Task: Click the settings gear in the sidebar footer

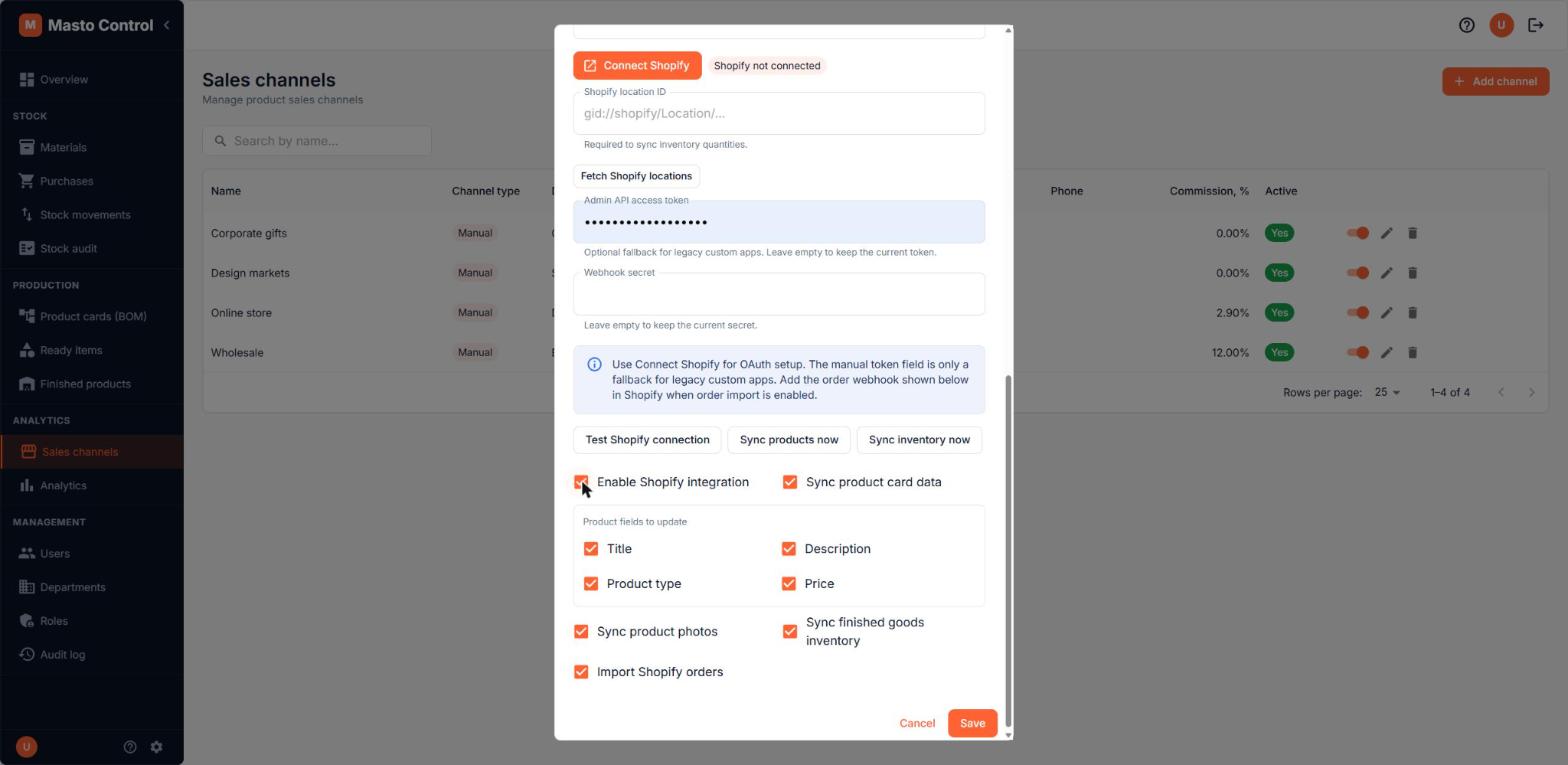Action: pos(156,747)
